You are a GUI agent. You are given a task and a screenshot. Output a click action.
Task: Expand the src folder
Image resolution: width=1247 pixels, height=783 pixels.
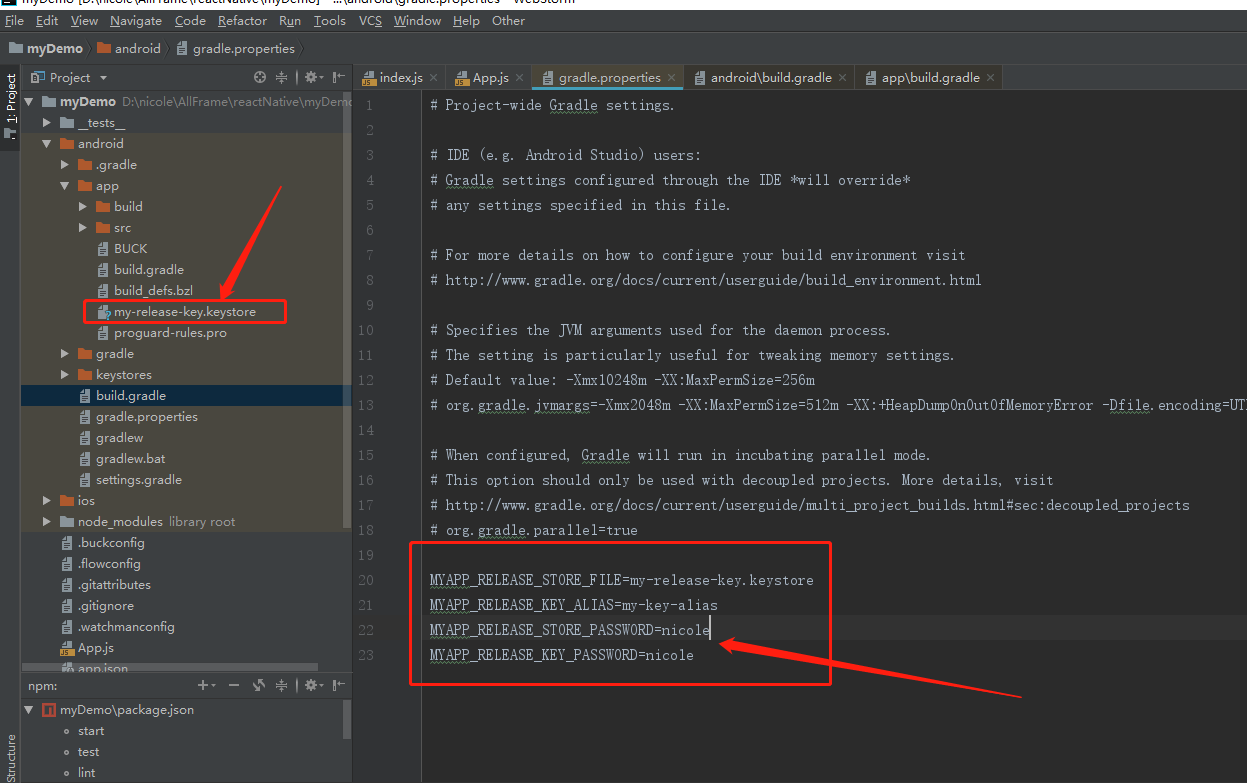coord(83,228)
